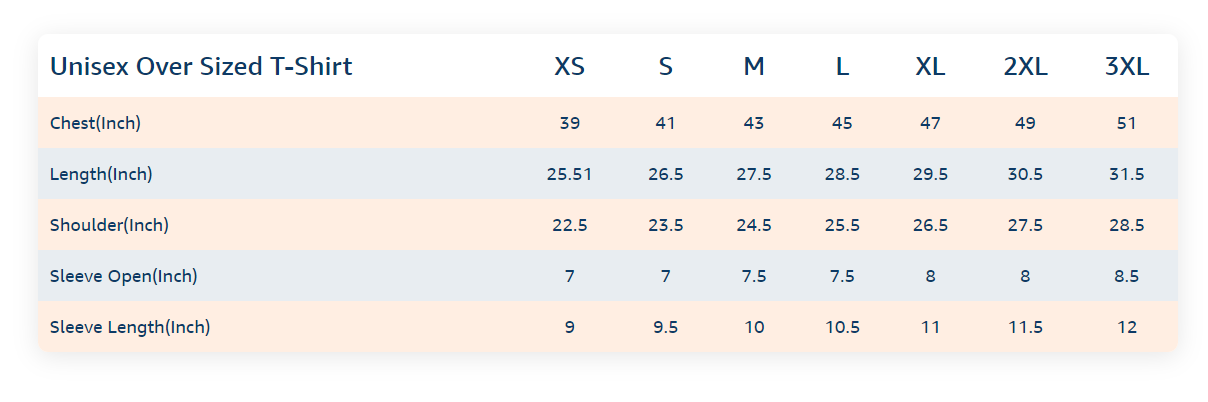Viewport: 1208px width, 402px height.
Task: Select the Sleeve Open(Inch) row label
Action: click(124, 276)
